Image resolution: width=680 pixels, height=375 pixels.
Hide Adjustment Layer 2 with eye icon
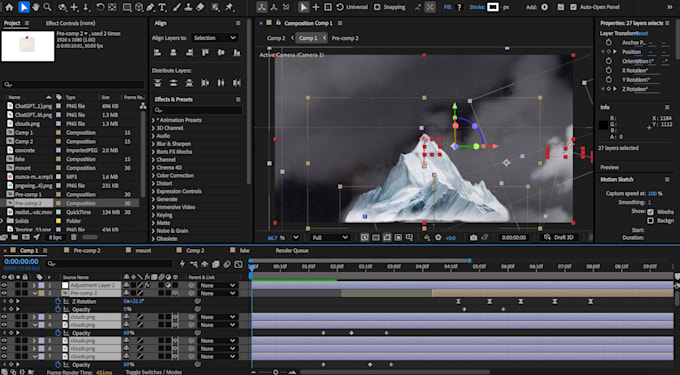(x=4, y=285)
